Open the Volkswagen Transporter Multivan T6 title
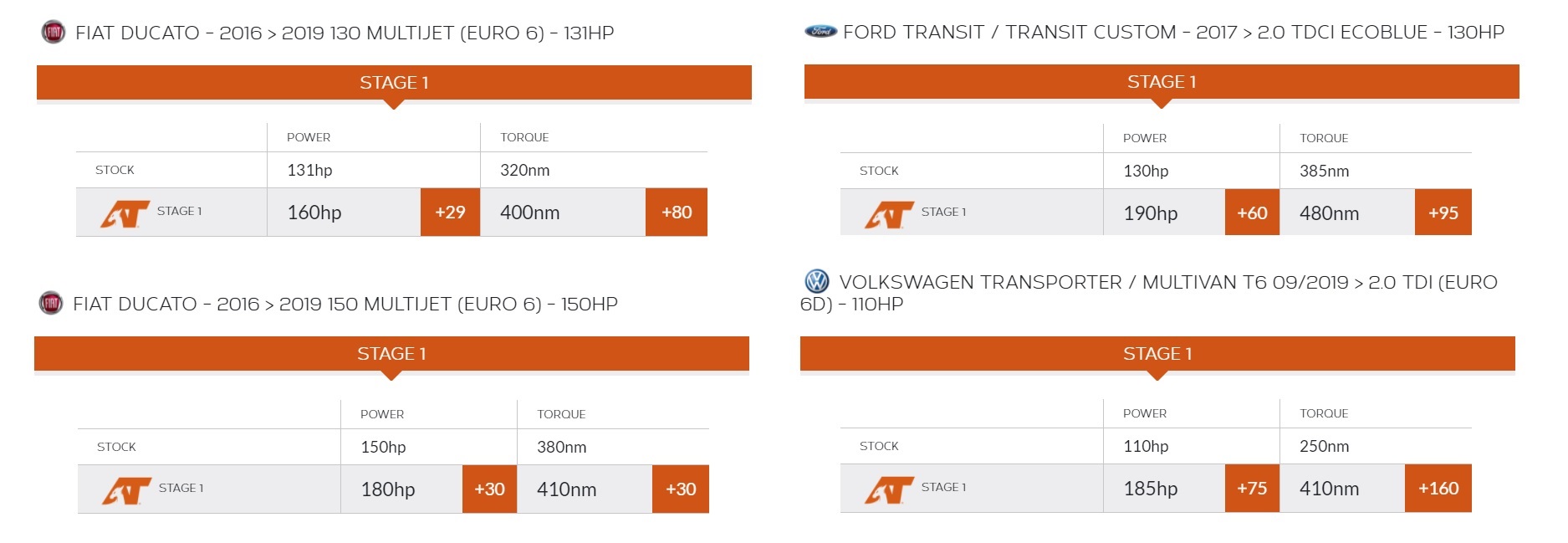The width and height of the screenshot is (1568, 543). 1149,293
